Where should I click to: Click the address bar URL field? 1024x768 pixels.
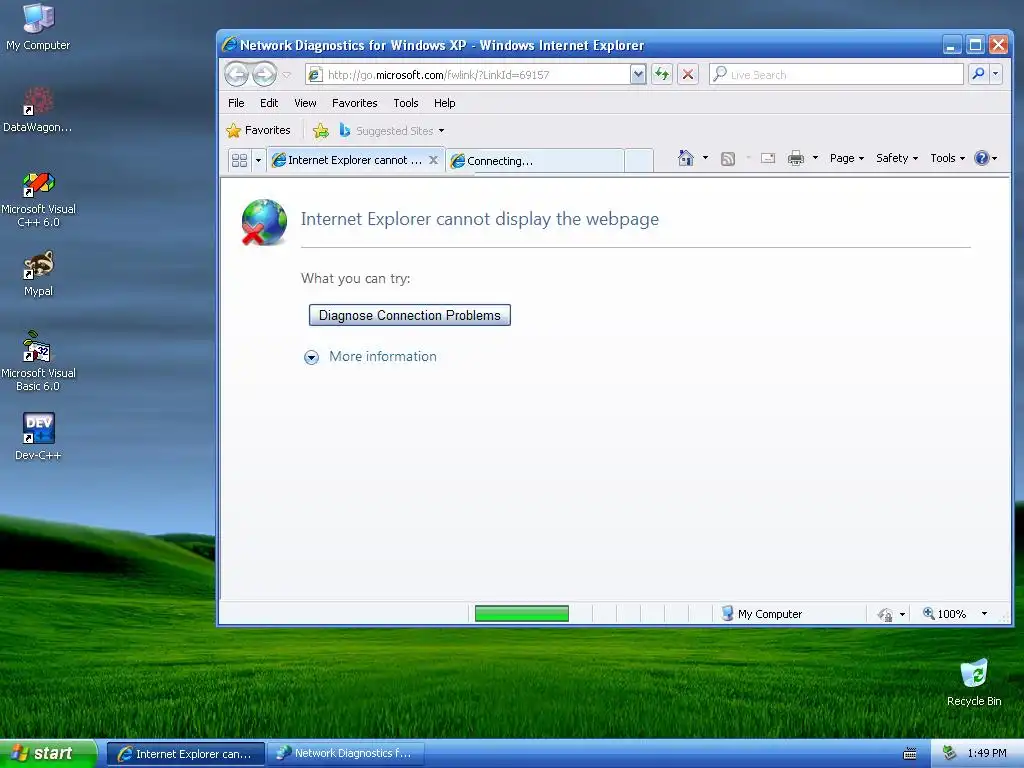point(468,74)
